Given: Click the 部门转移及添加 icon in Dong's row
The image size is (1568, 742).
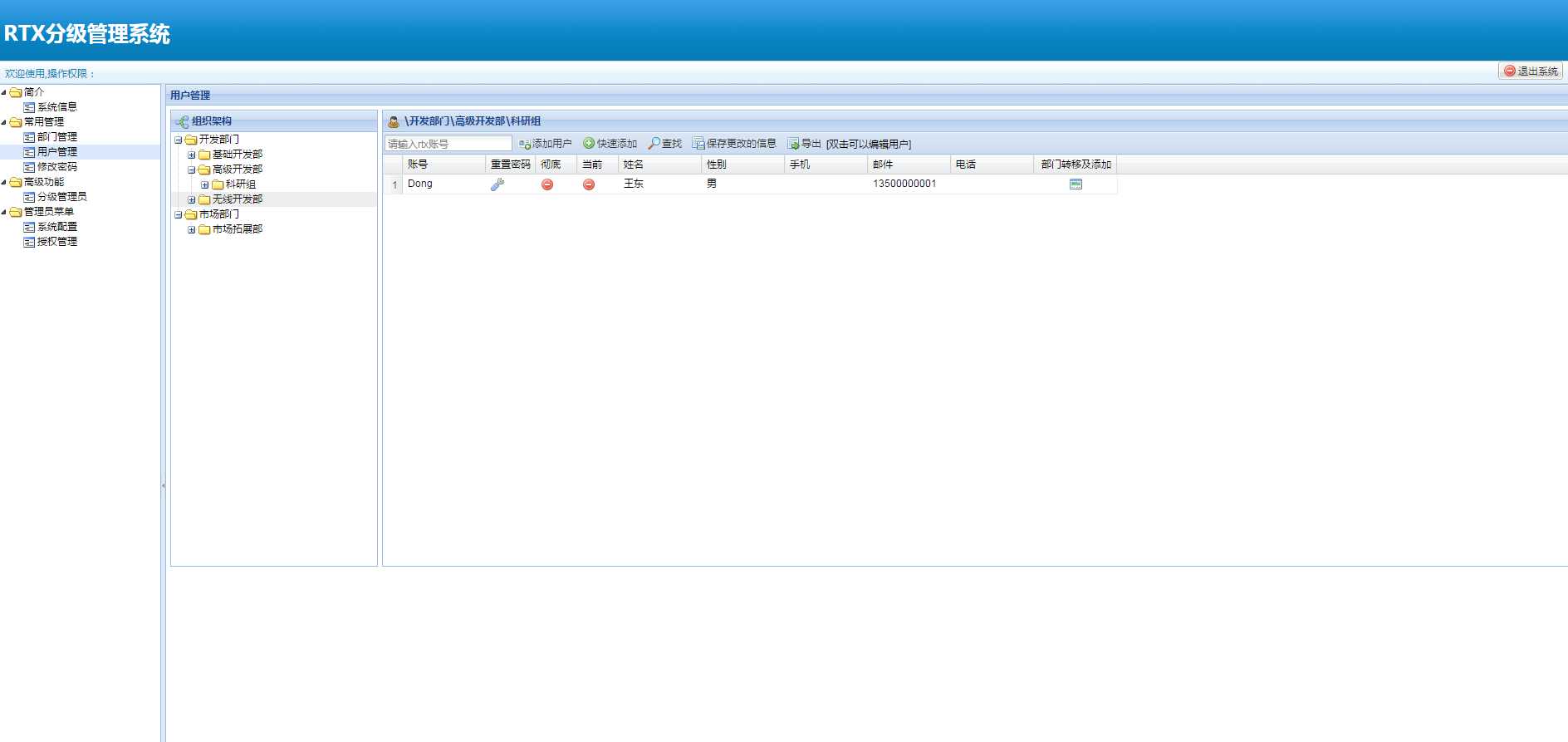Looking at the screenshot, I should click(x=1076, y=184).
